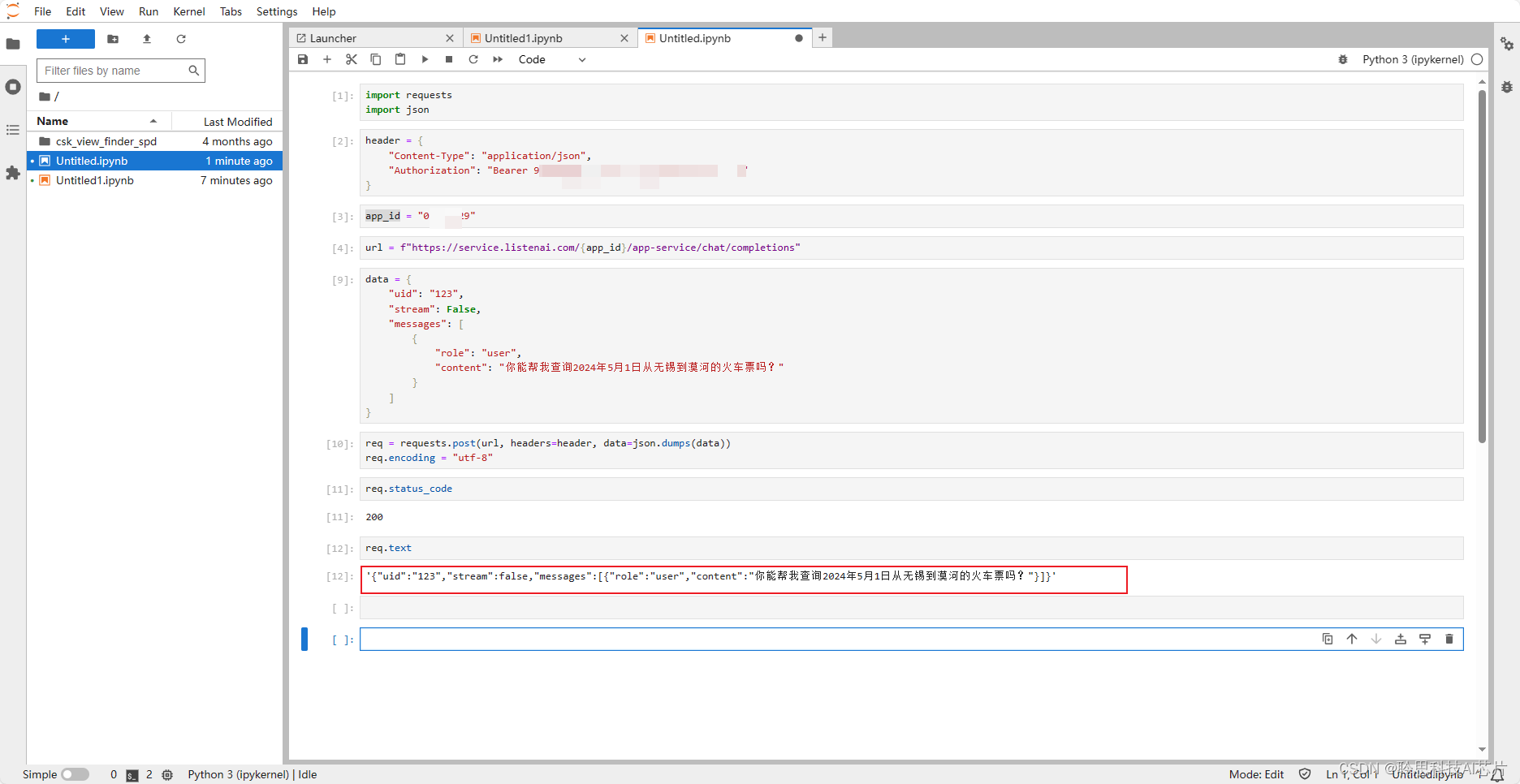Open the Table of Contents panel
Image resolution: width=1520 pixels, height=784 pixels.
tap(13, 130)
